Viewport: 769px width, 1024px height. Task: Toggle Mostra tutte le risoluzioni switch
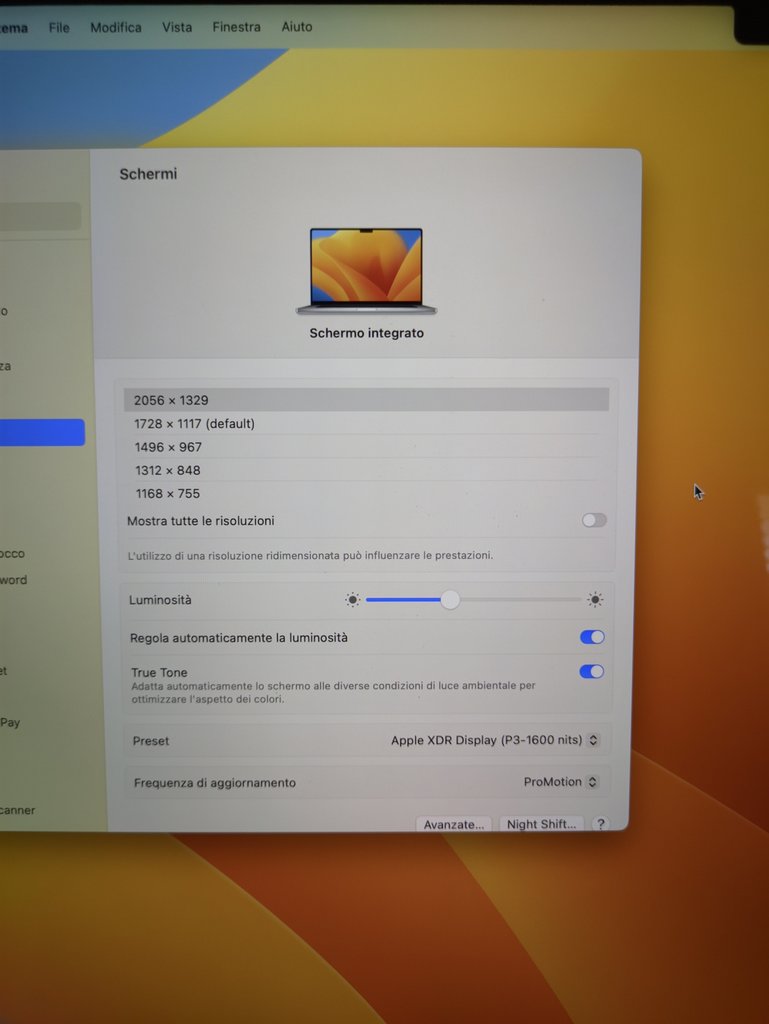(594, 520)
